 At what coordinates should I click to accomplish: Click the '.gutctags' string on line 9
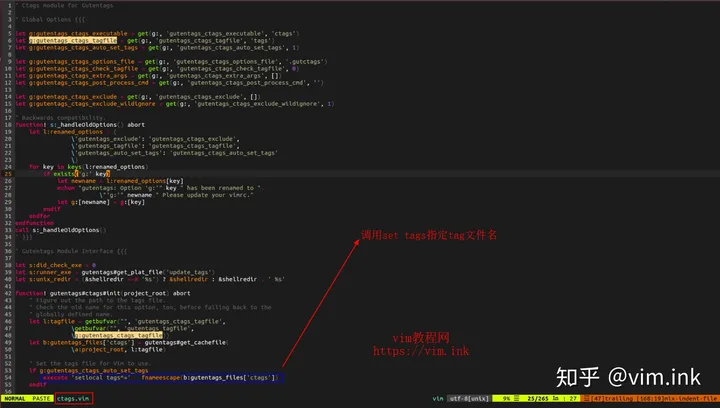[x=305, y=61]
